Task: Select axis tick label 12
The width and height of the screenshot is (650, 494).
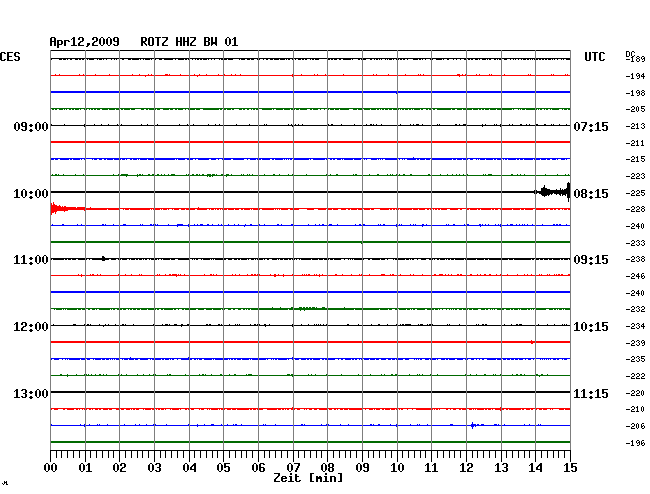Action: click(466, 468)
